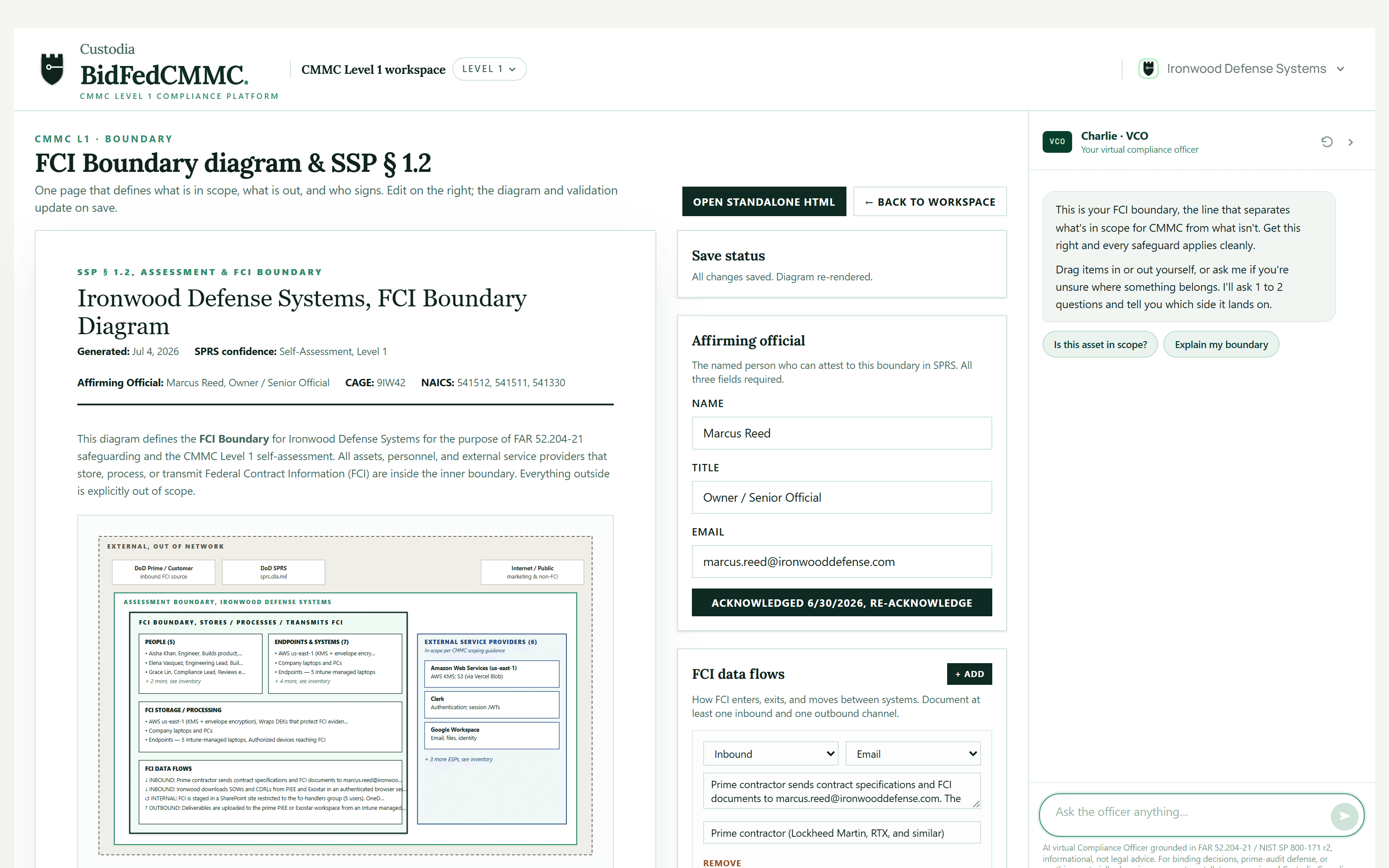Click the ENDPOINTS & SYSTEMS (7) heading
The width and height of the screenshot is (1389, 868).
coord(312,642)
